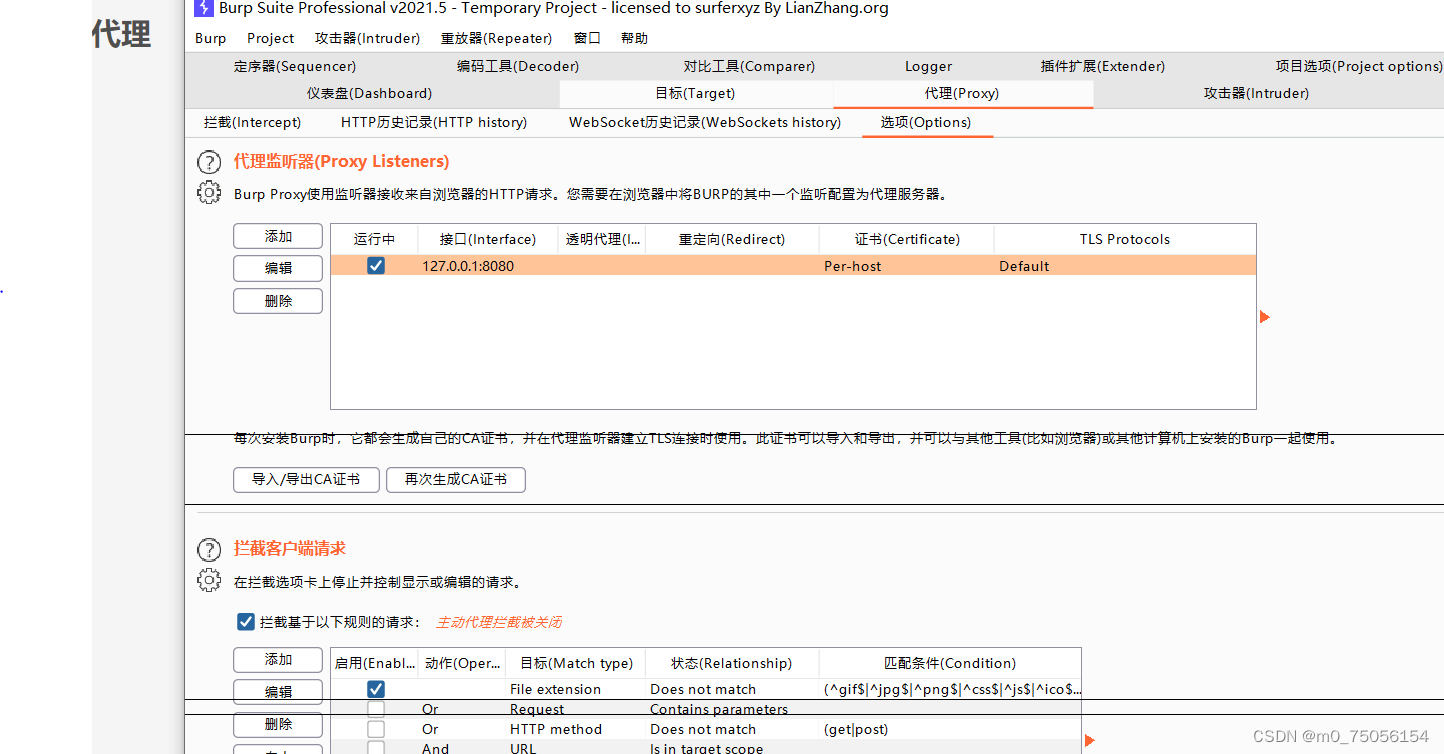1444x754 pixels.
Task: Click 编辑 button for proxy listeners
Action: 278,268
